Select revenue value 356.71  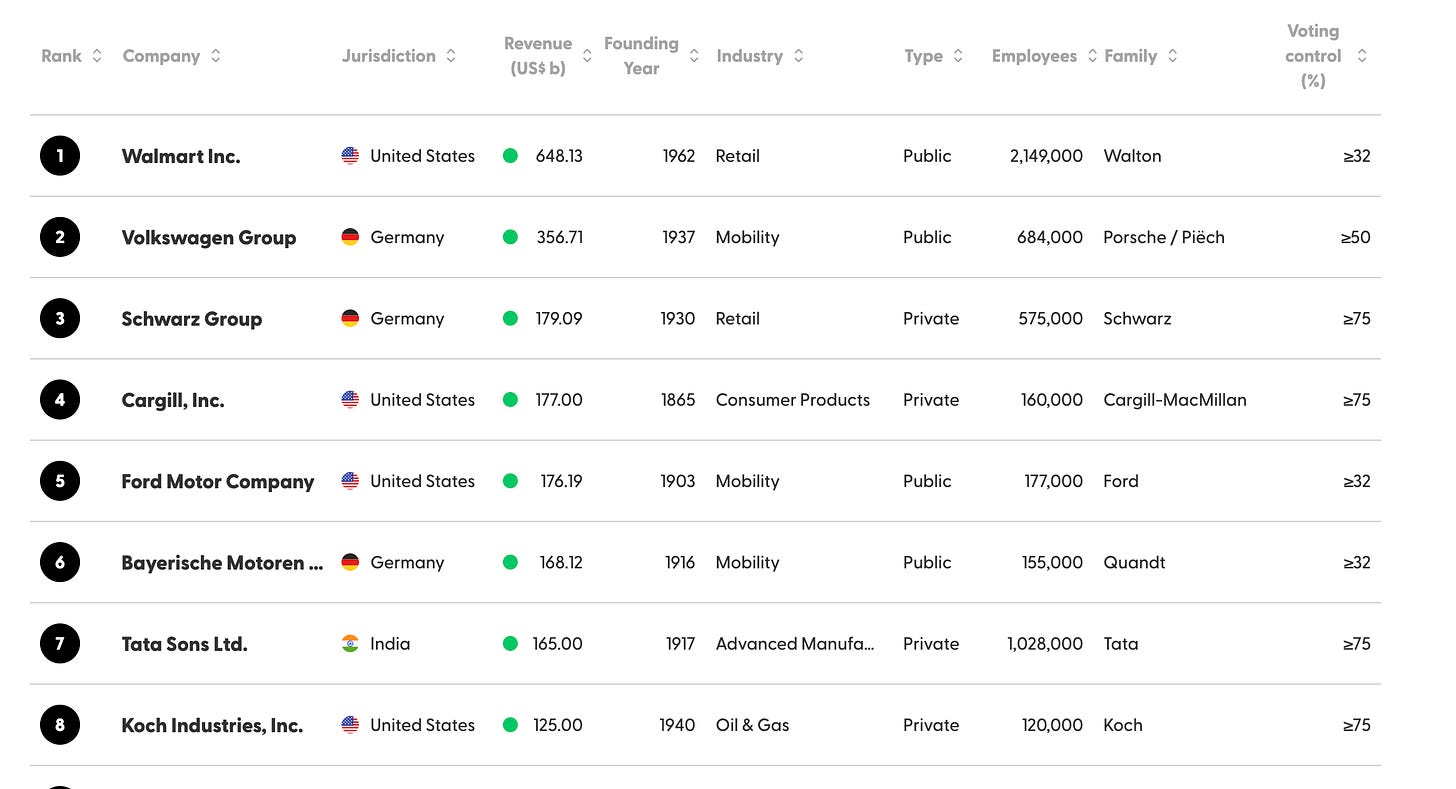pyautogui.click(x=560, y=237)
